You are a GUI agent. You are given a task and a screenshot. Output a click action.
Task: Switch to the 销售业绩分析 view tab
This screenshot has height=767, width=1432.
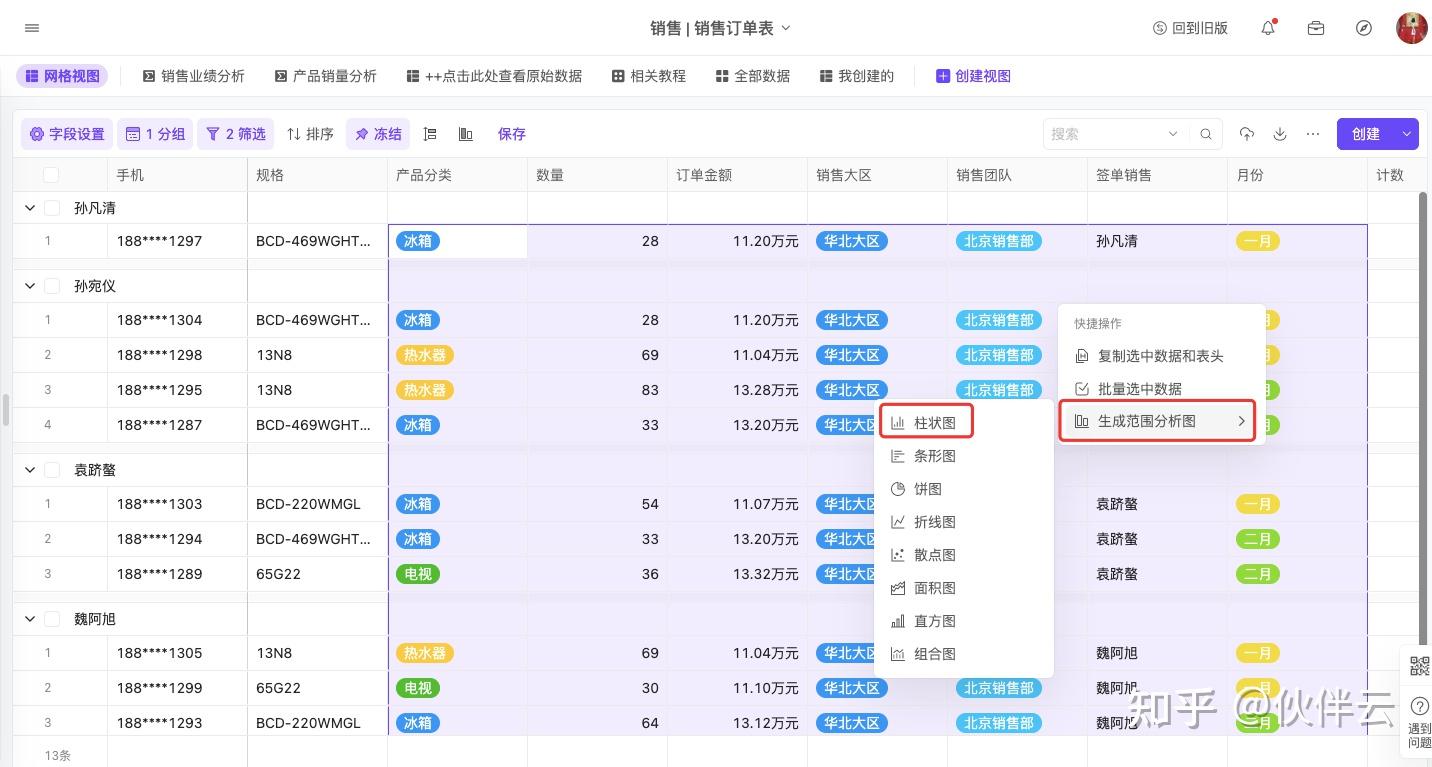(x=194, y=76)
